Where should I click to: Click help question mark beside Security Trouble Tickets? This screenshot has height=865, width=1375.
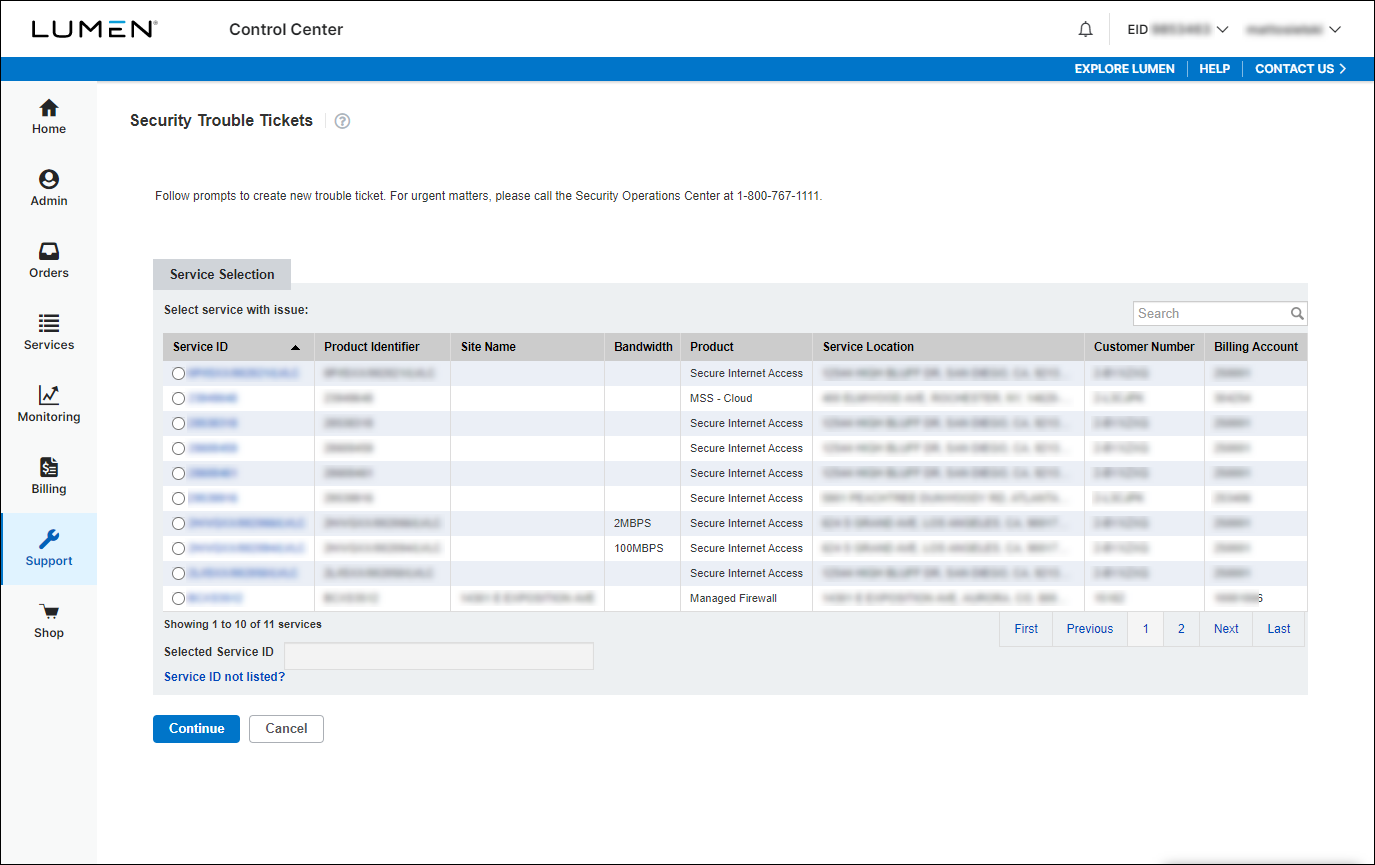342,121
